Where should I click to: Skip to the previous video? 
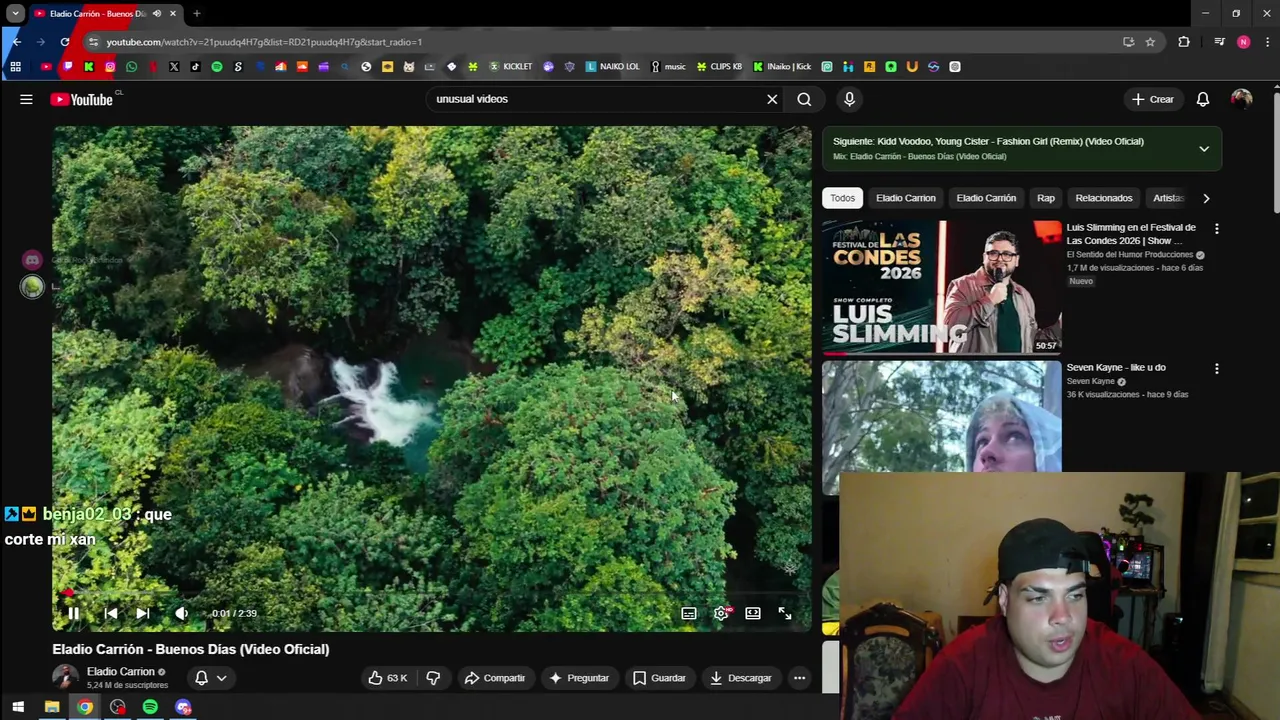click(110, 613)
